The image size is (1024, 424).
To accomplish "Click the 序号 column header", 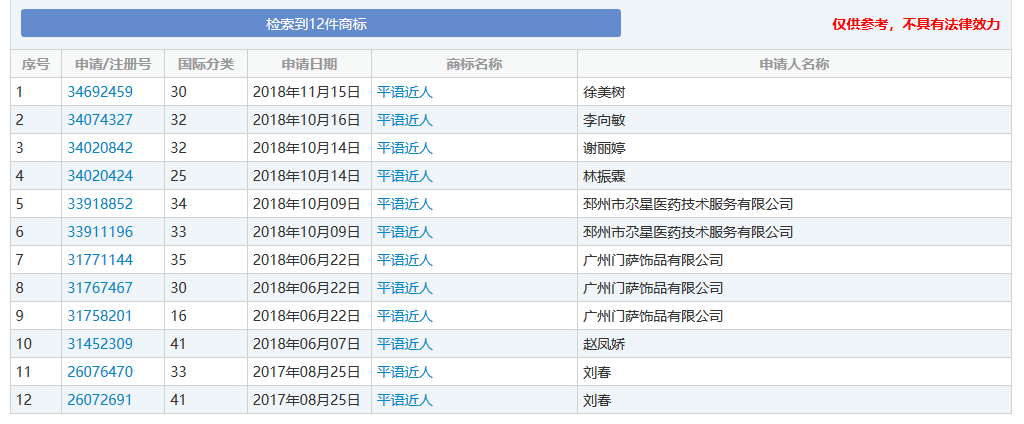I will click(36, 64).
